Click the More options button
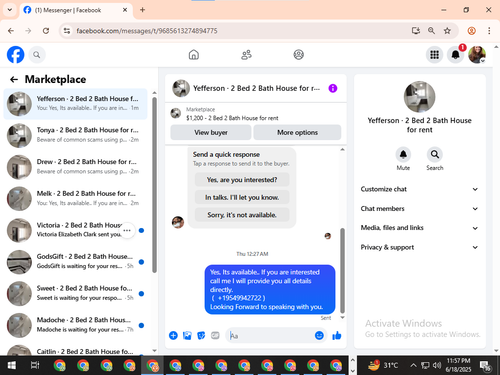 (x=297, y=132)
